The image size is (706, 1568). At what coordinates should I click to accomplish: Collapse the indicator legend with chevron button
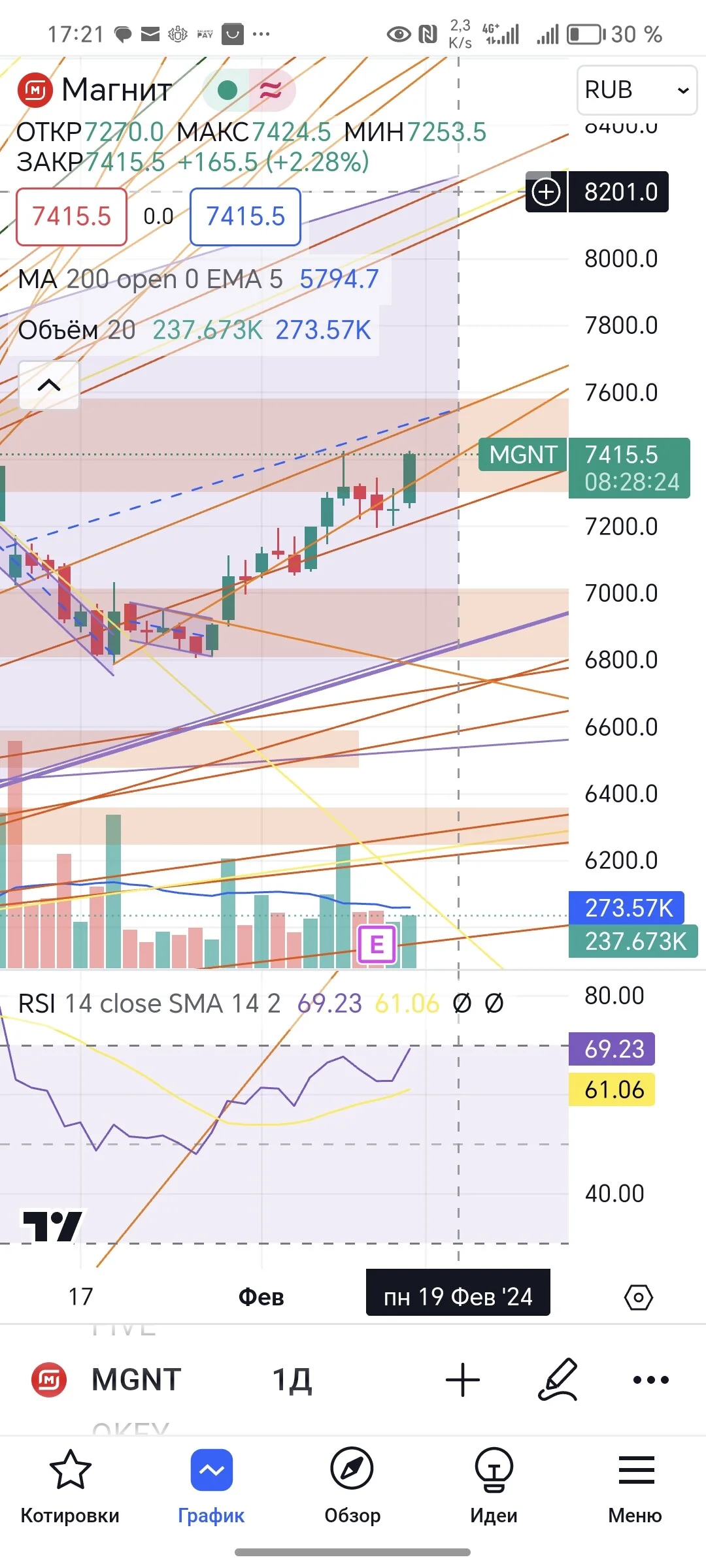click(49, 385)
